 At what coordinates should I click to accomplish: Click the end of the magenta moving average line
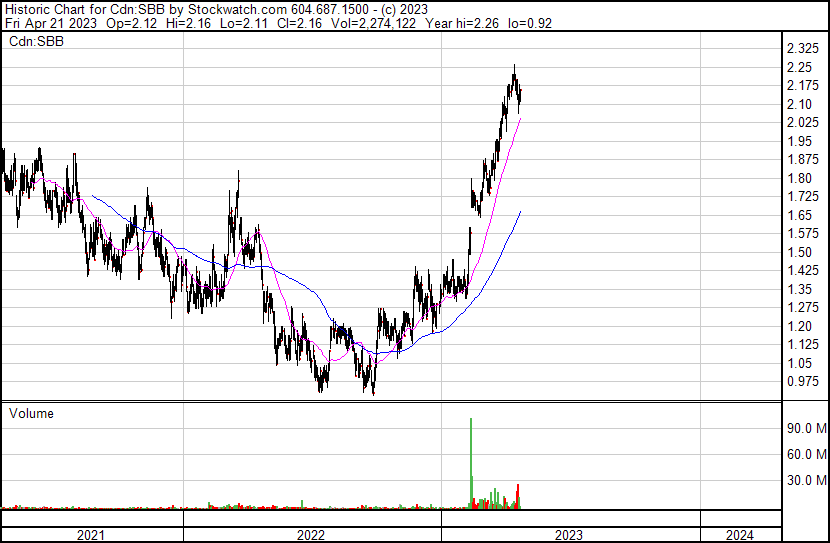tap(520, 118)
